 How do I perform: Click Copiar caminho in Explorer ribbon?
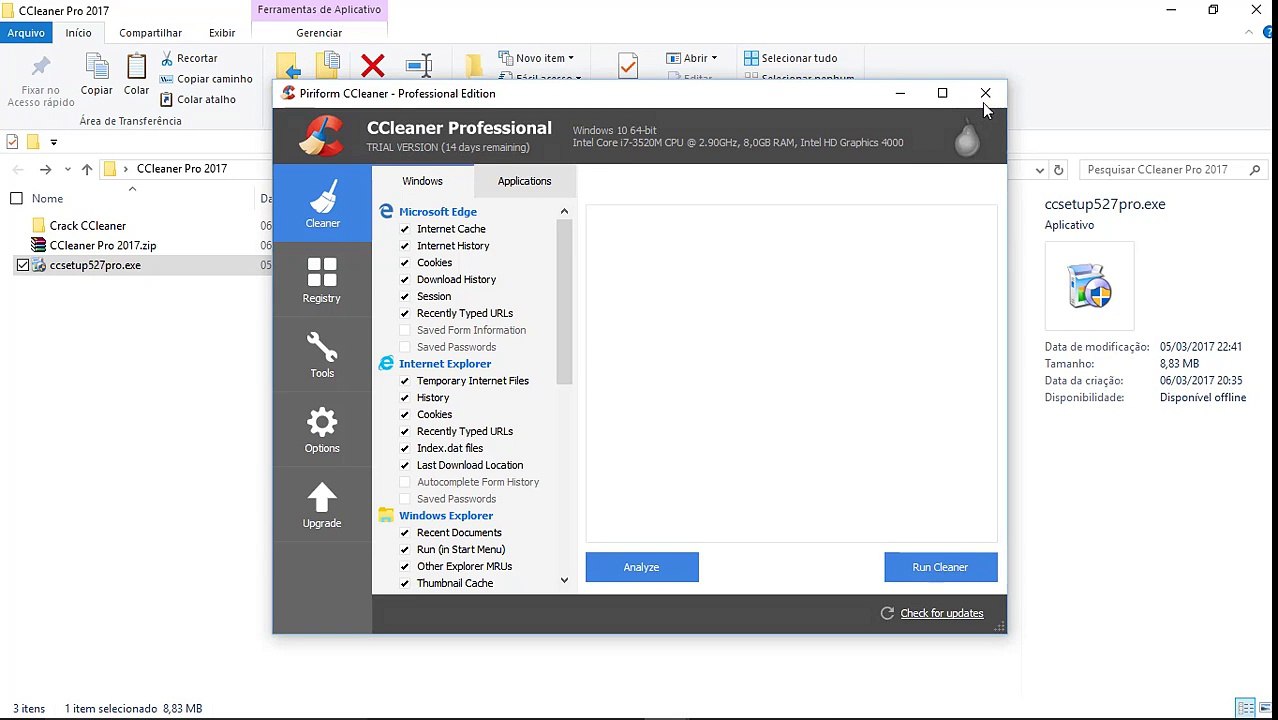206,79
